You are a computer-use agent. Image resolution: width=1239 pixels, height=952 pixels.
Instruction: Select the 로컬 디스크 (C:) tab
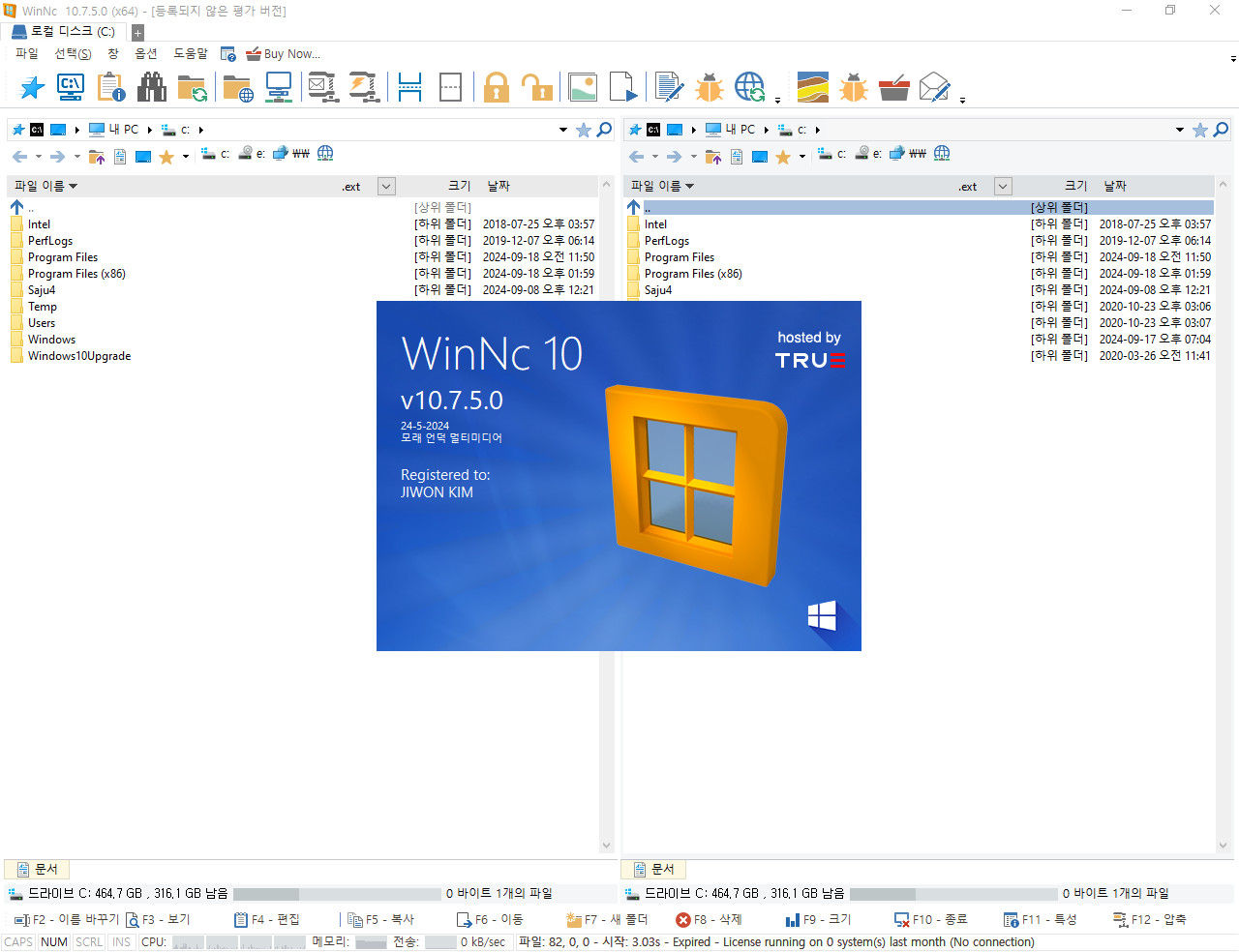point(64,32)
